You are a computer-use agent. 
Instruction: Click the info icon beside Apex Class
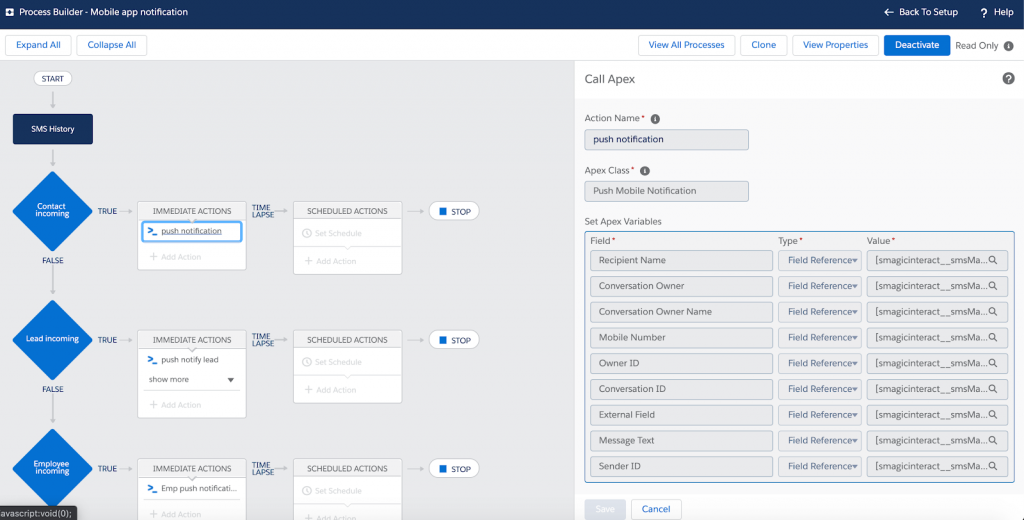(x=645, y=171)
